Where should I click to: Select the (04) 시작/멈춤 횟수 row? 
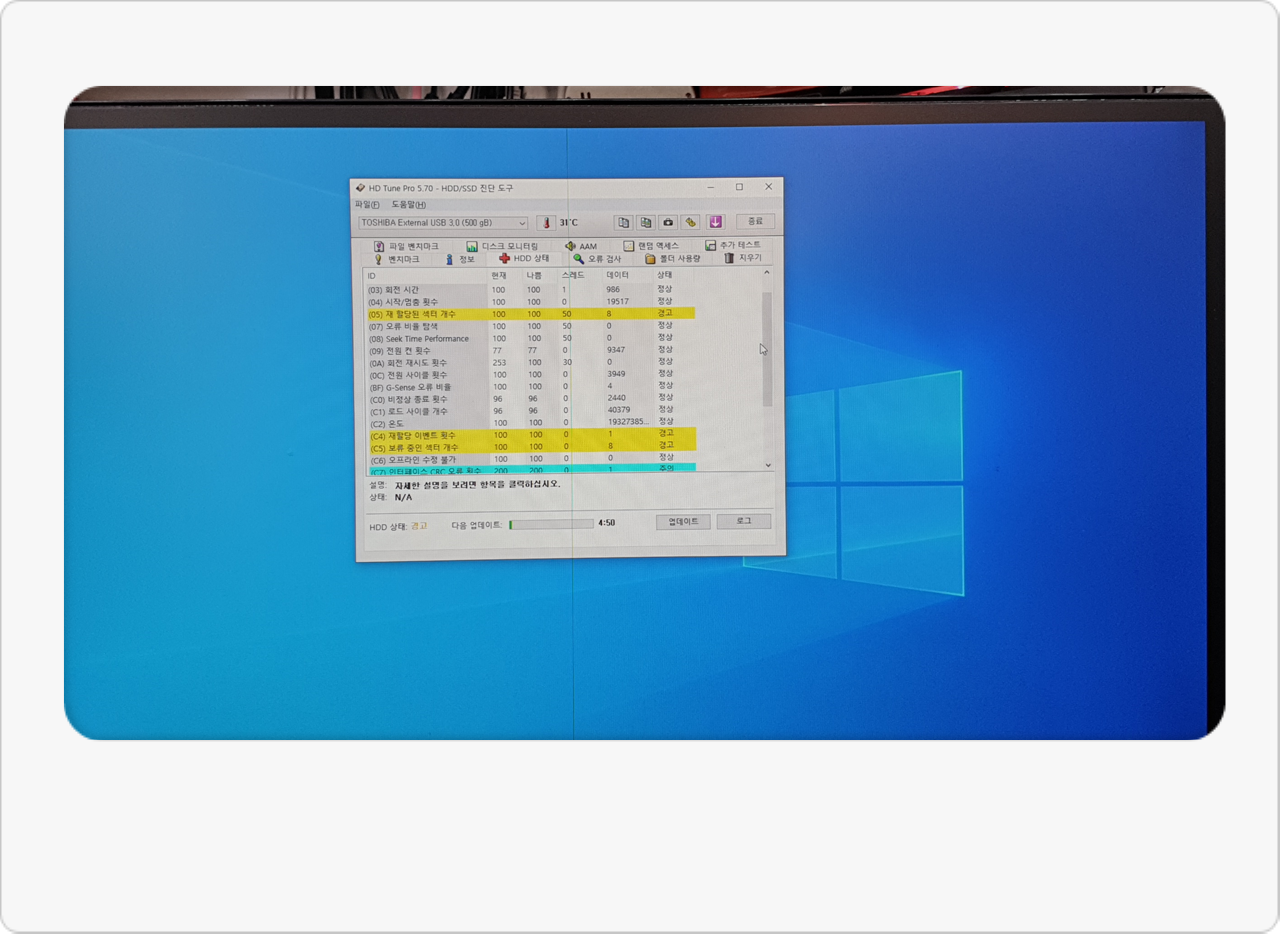pyautogui.click(x=530, y=302)
